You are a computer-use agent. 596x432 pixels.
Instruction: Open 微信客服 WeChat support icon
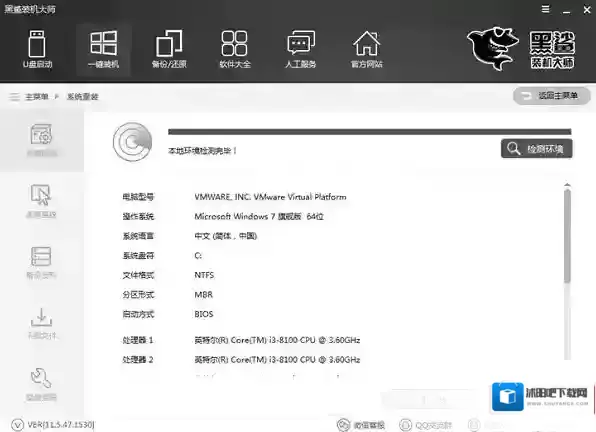344,425
